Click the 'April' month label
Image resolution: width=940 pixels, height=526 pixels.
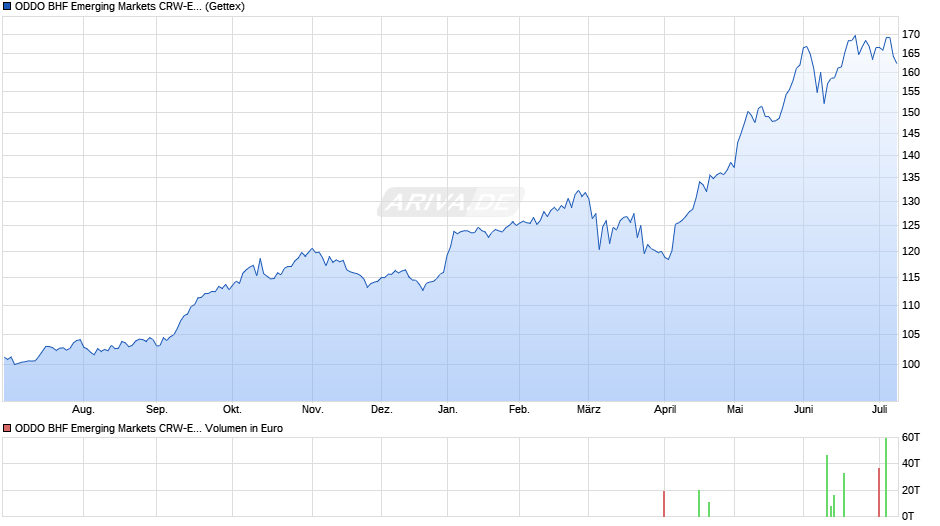665,410
